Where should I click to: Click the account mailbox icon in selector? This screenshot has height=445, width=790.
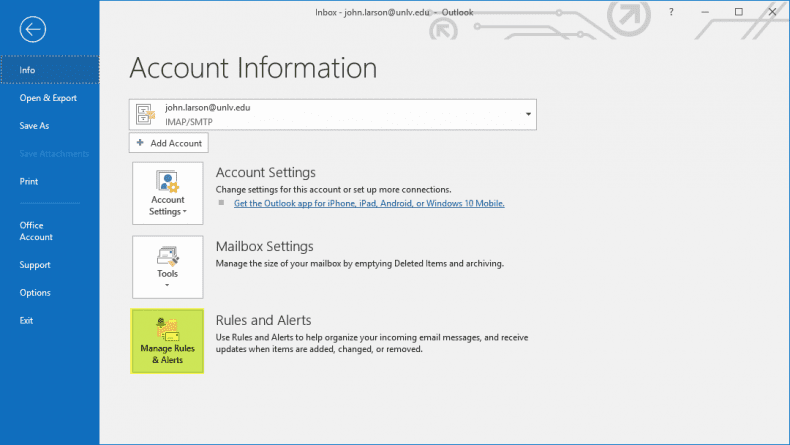(x=146, y=114)
